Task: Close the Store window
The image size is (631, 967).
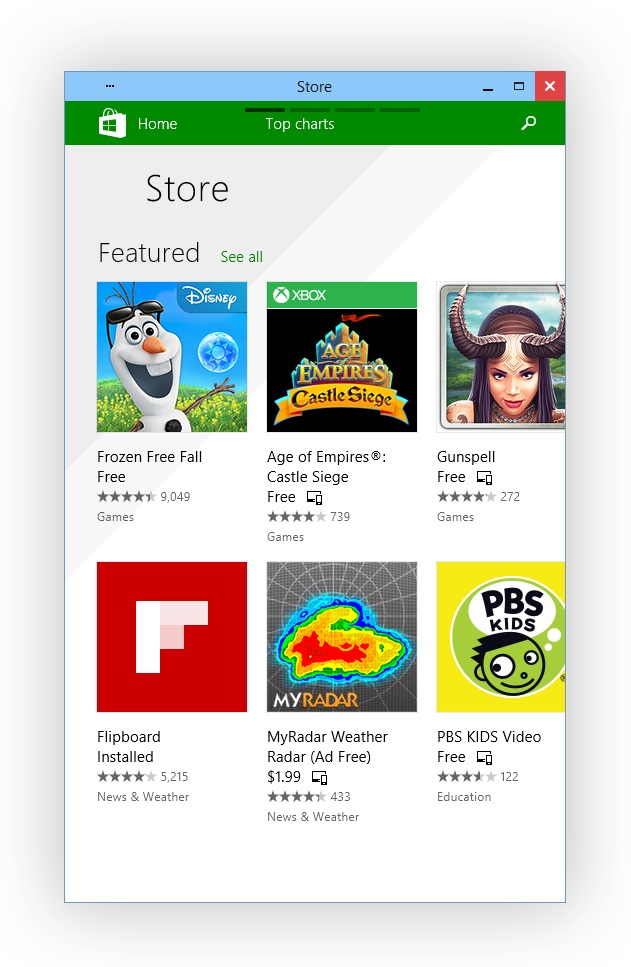Action: tap(550, 86)
